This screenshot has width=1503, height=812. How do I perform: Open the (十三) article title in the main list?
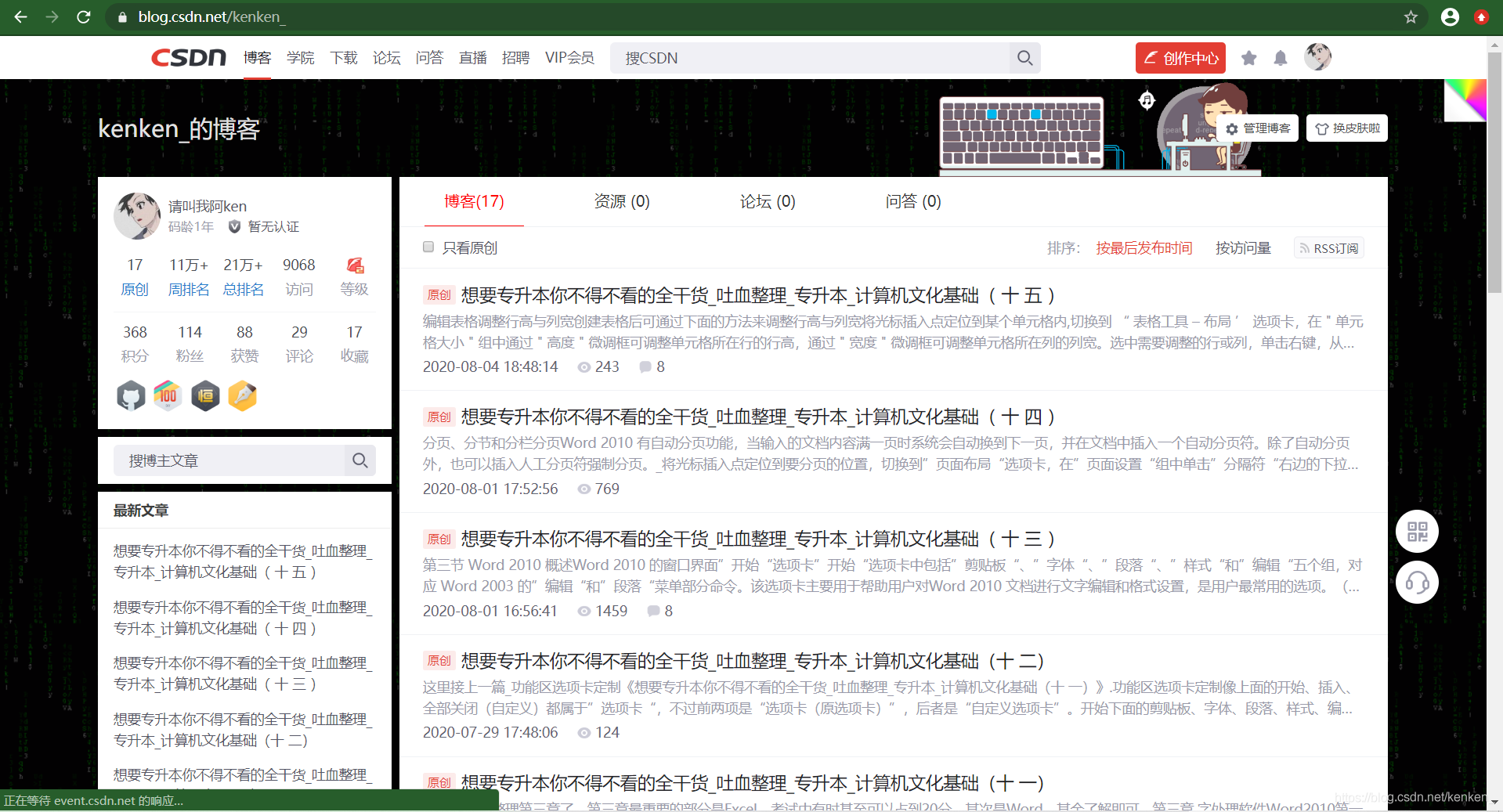tap(758, 539)
